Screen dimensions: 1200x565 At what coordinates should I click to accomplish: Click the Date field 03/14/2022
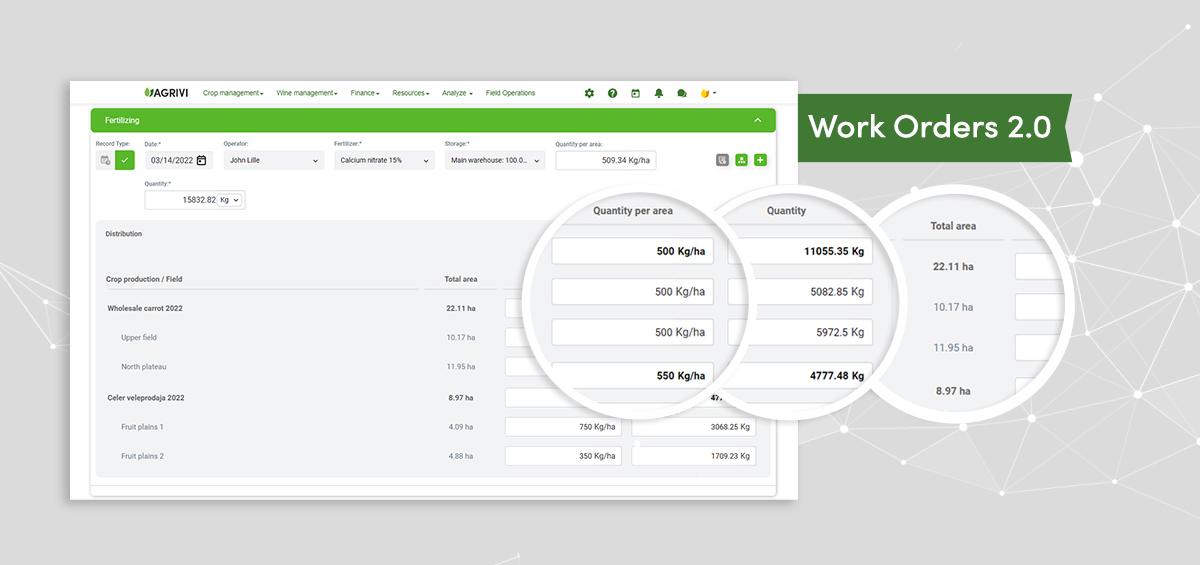click(x=178, y=160)
